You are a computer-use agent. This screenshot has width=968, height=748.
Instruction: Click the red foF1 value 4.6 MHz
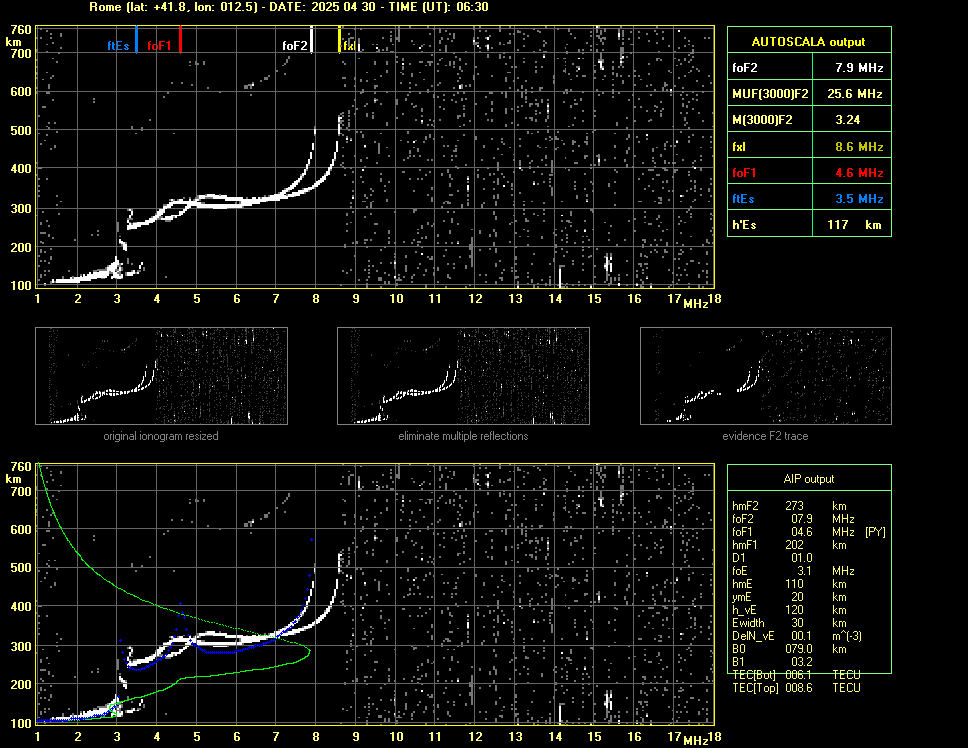(x=859, y=173)
